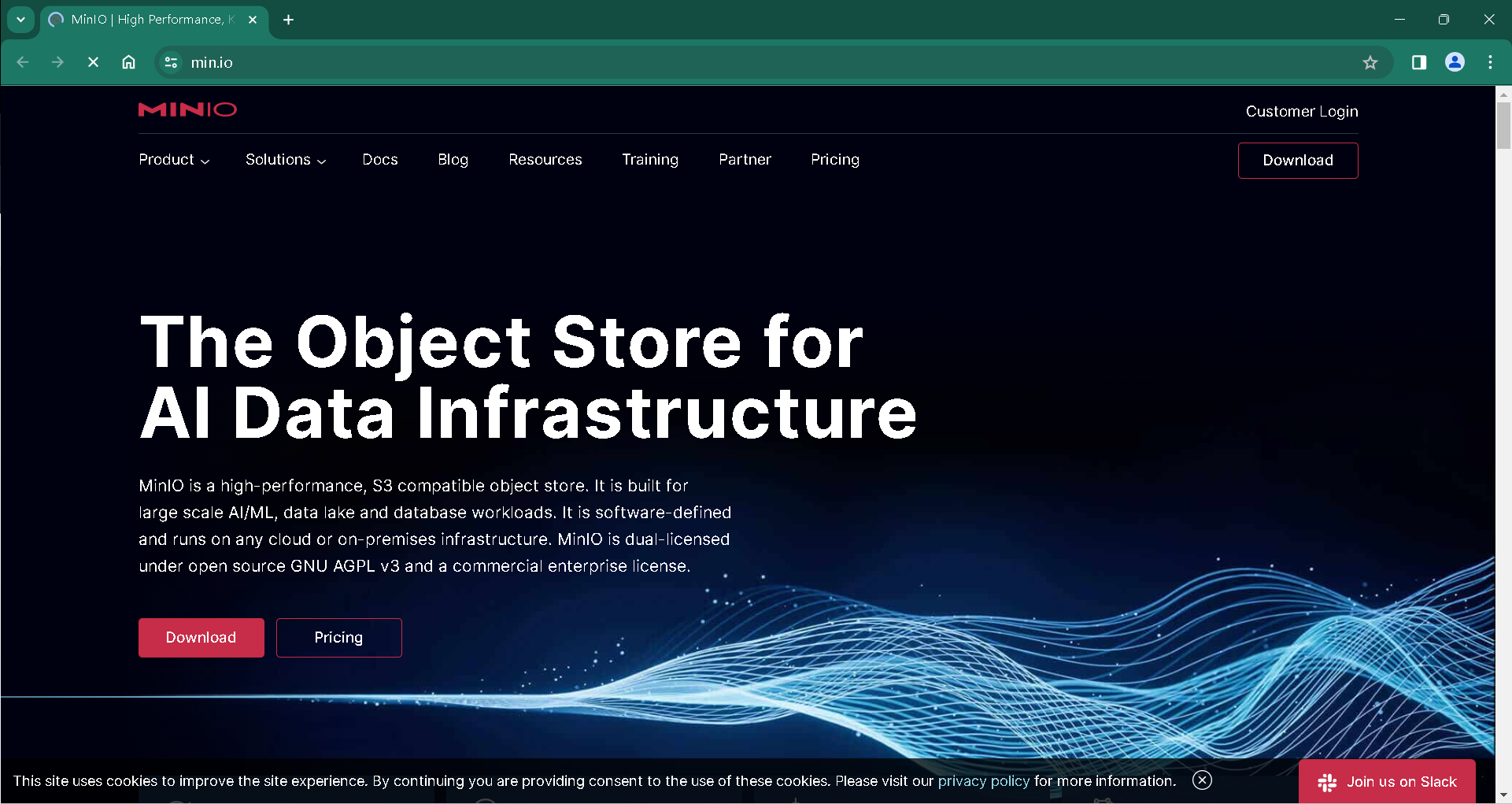Open the Training page
The image size is (1512, 804).
[x=650, y=160]
